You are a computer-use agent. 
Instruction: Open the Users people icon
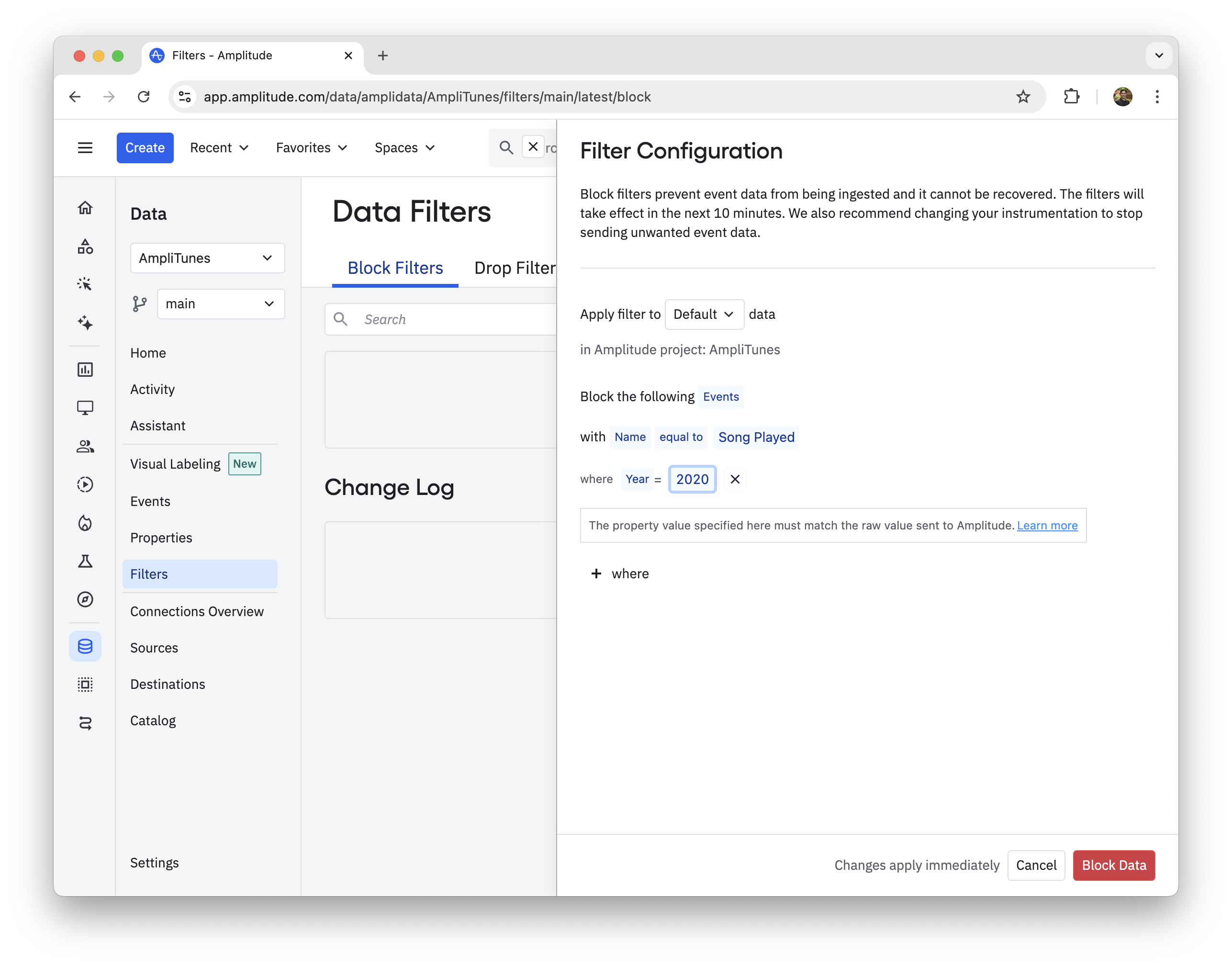85,447
